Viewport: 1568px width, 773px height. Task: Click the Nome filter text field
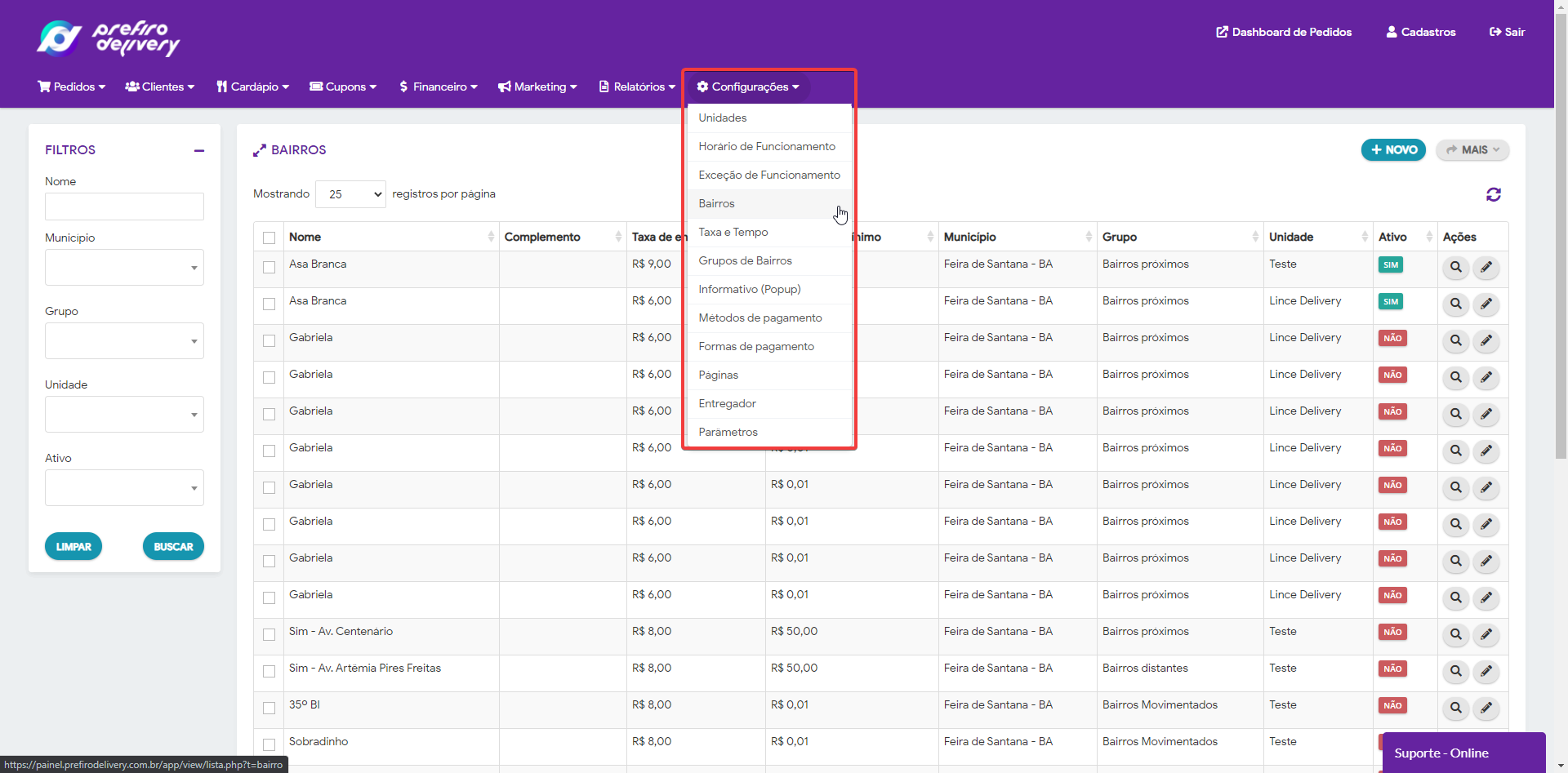pos(124,207)
